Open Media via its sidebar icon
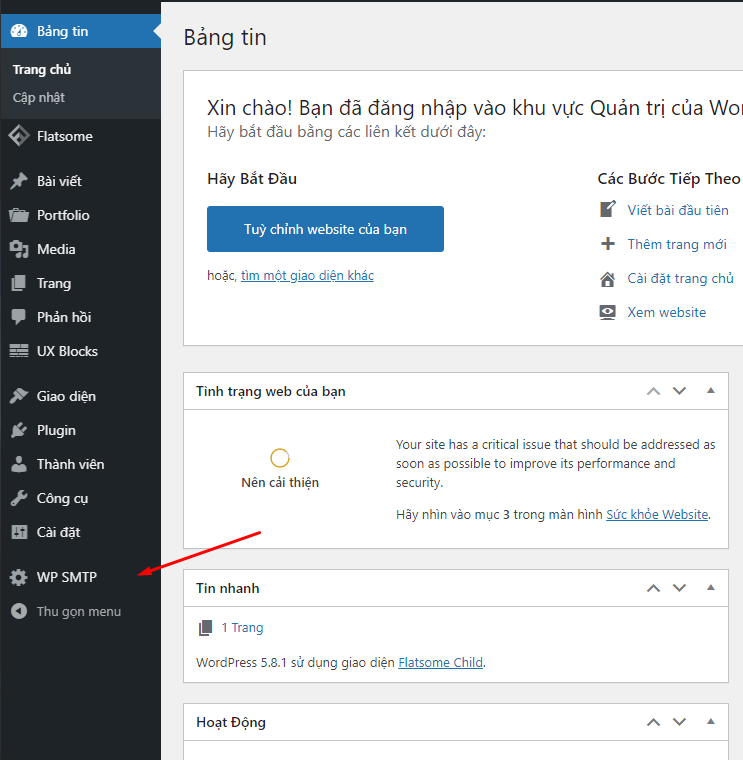This screenshot has width=743, height=760. [x=18, y=249]
